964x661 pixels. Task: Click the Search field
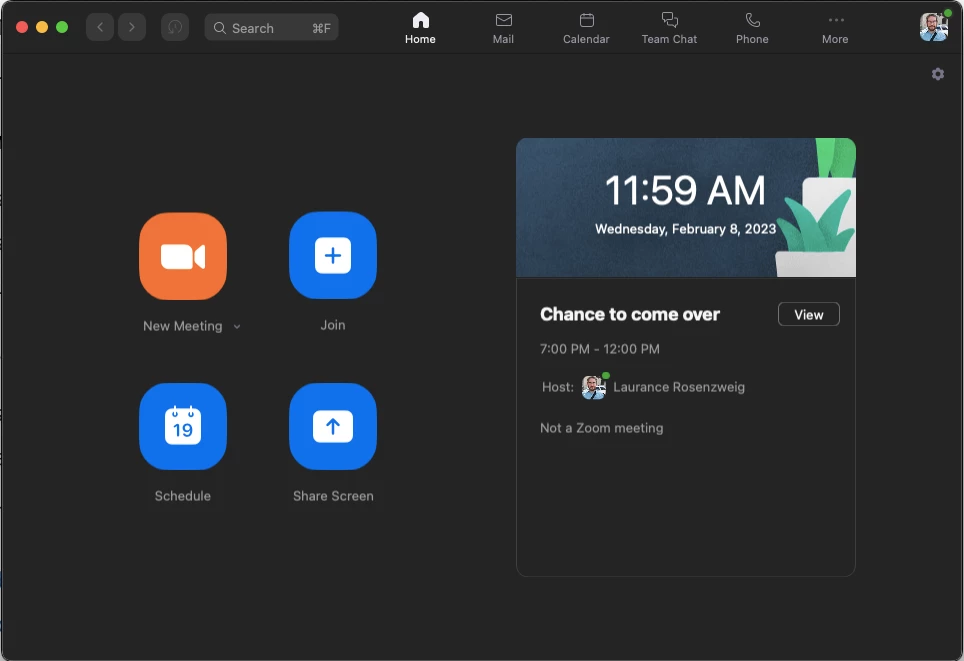pyautogui.click(x=271, y=28)
